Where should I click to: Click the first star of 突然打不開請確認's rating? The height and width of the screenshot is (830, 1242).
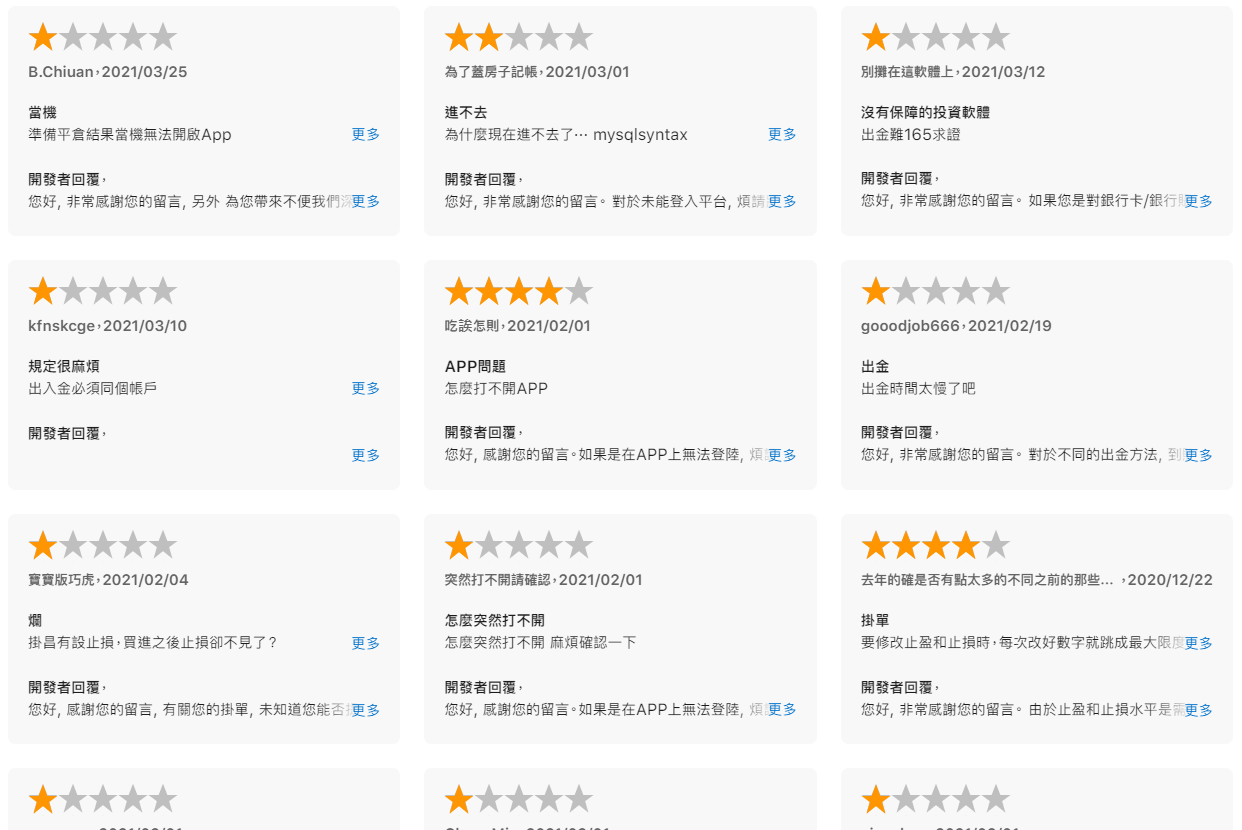458,544
